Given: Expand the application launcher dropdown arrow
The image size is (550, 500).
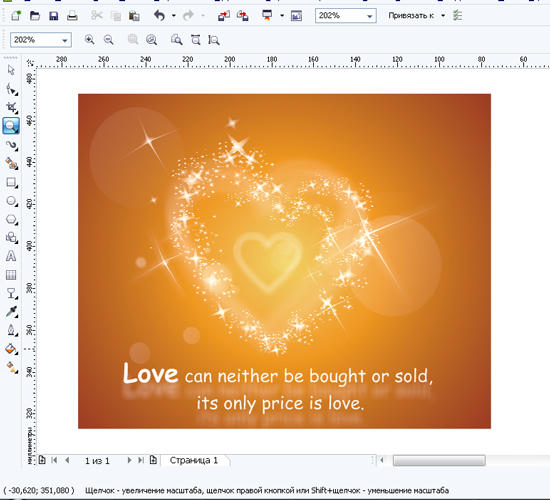Looking at the screenshot, I should pyautogui.click(x=282, y=16).
